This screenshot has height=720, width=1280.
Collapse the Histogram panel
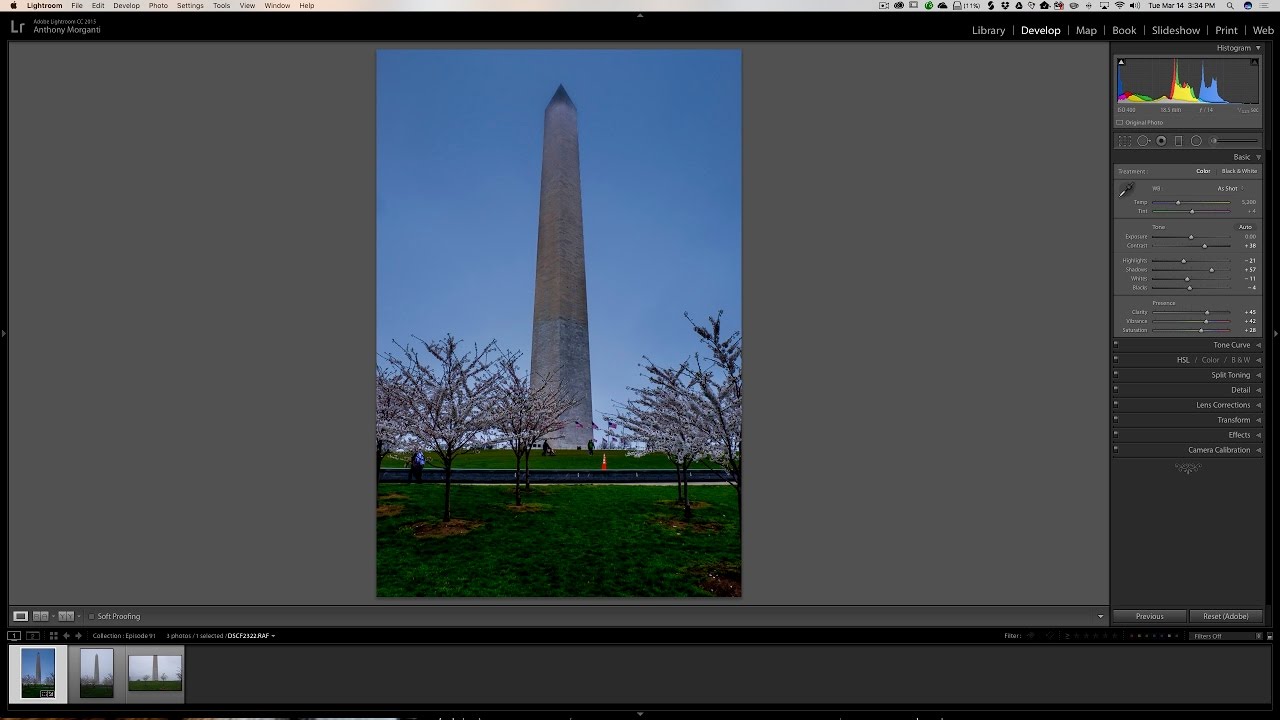tap(1258, 48)
